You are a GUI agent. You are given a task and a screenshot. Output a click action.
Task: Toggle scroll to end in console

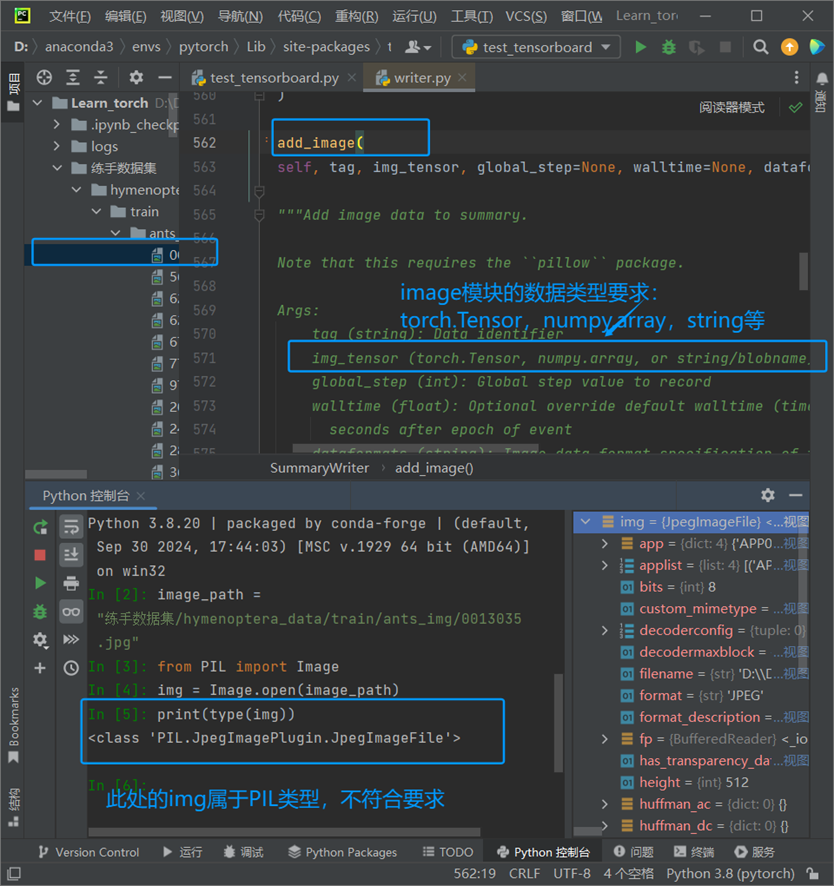pos(71,555)
